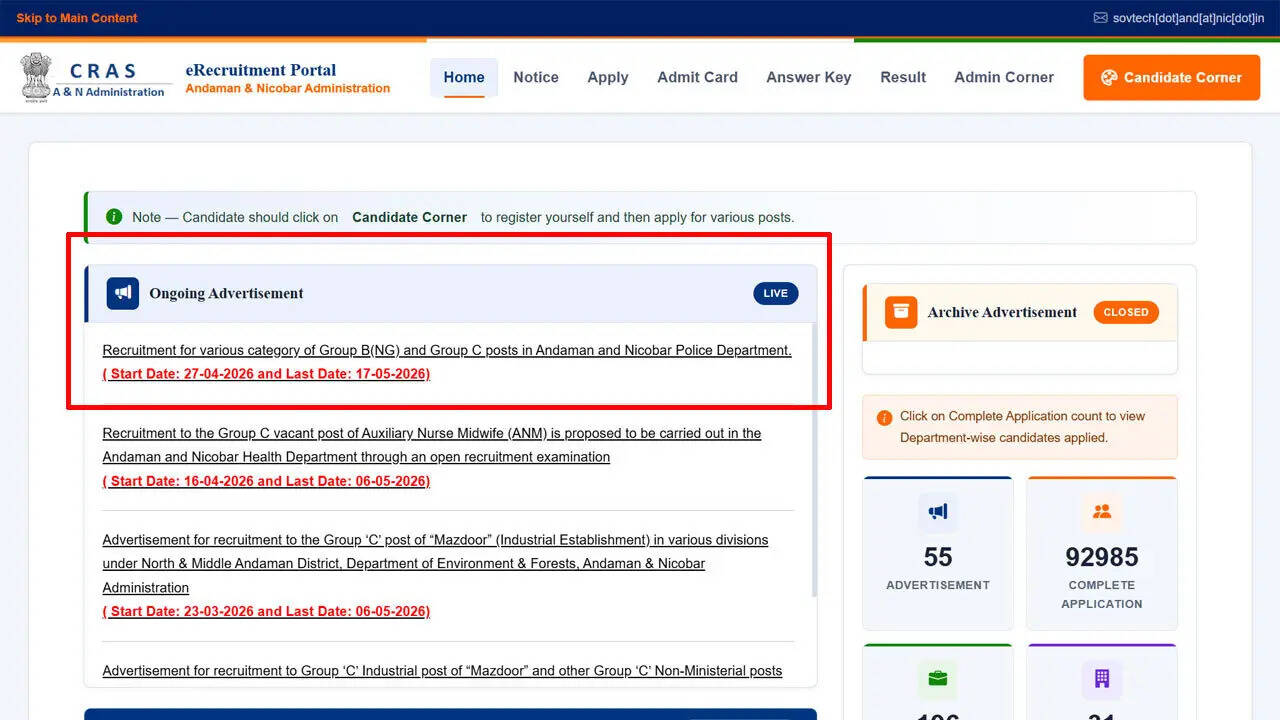1280x720 pixels.
Task: Click the purple building stat icon
Action: point(1101,678)
